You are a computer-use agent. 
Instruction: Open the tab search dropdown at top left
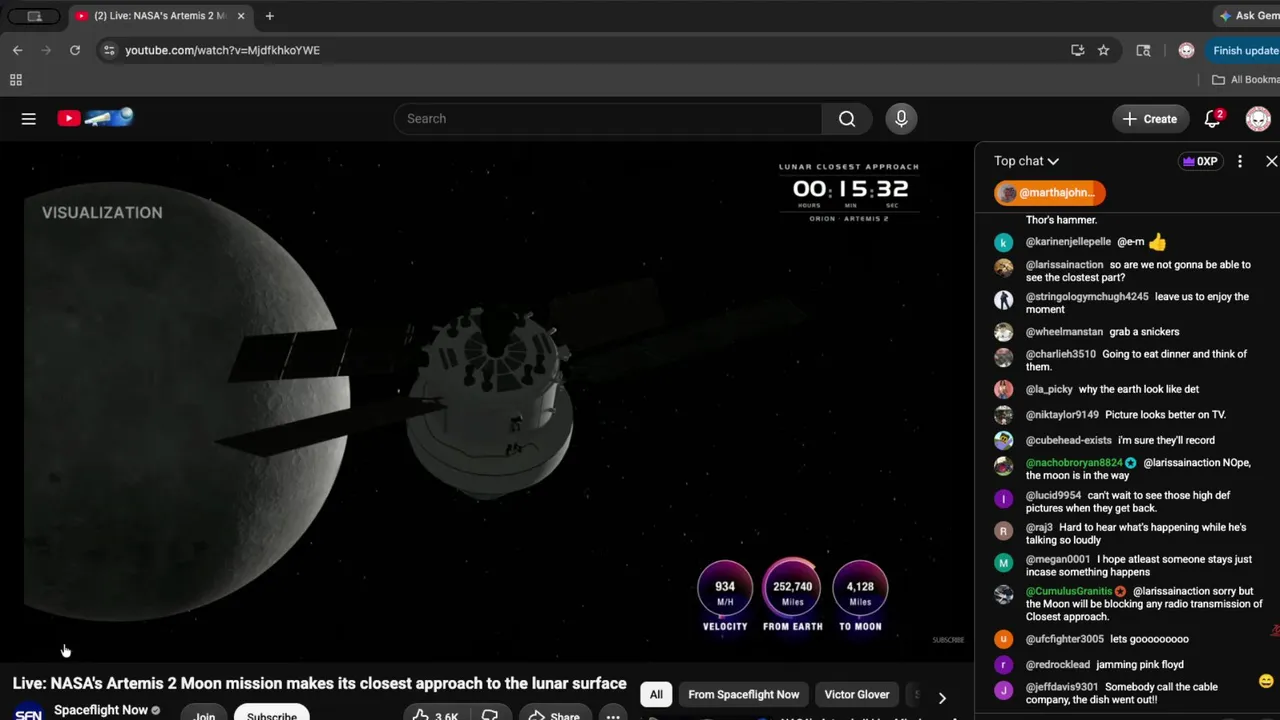(x=33, y=16)
